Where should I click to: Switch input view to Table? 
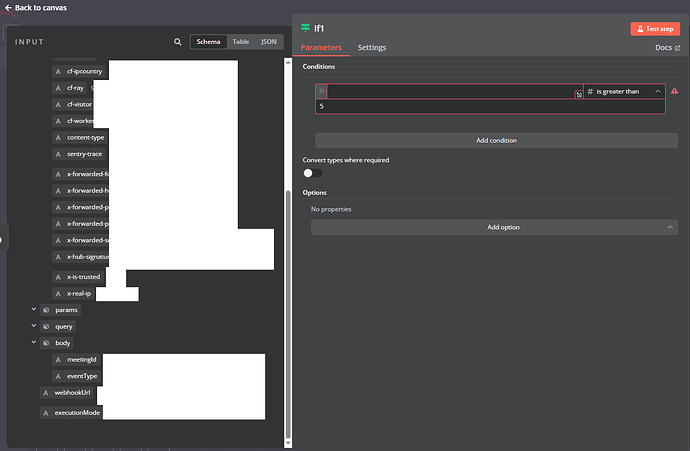(x=241, y=42)
